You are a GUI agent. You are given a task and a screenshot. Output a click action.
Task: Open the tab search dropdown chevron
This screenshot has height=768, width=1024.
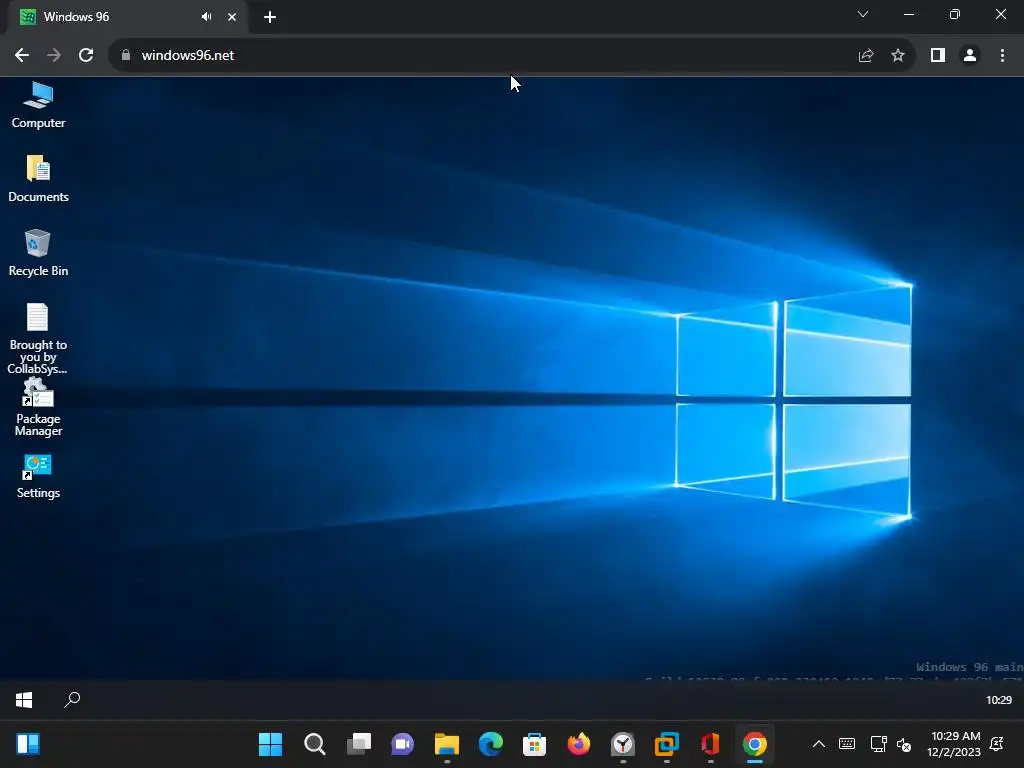pos(863,14)
